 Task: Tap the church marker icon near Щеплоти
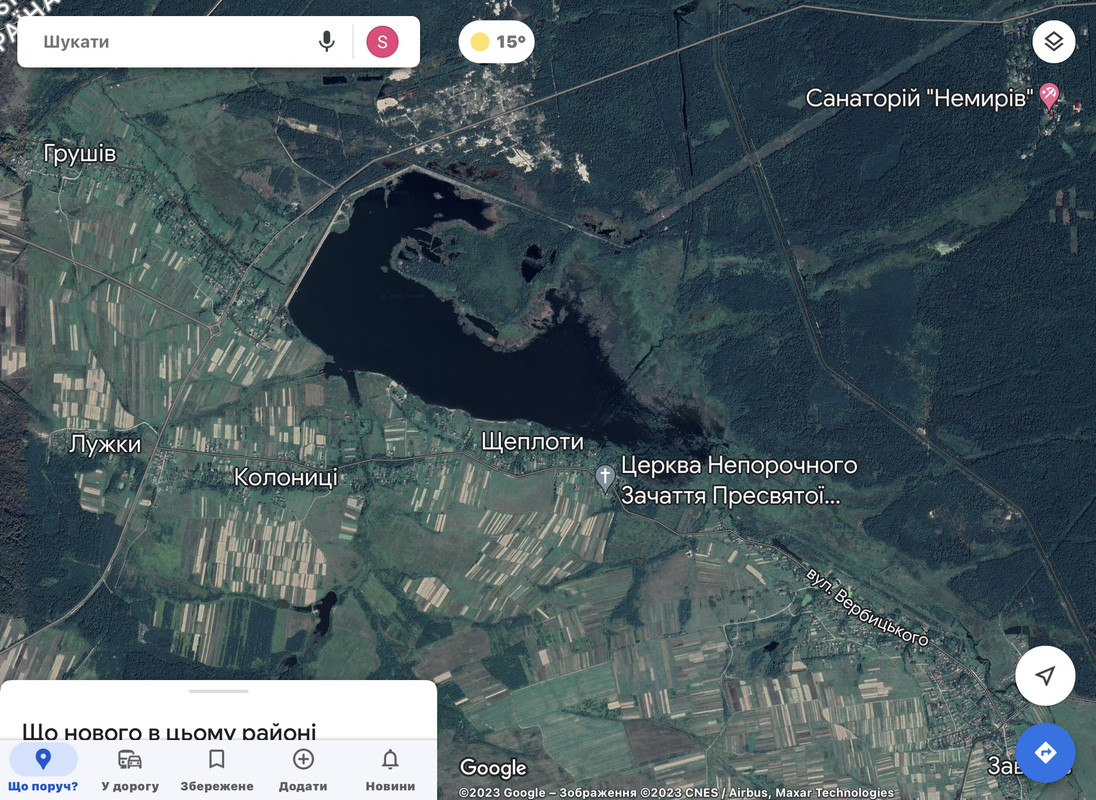coord(605,478)
